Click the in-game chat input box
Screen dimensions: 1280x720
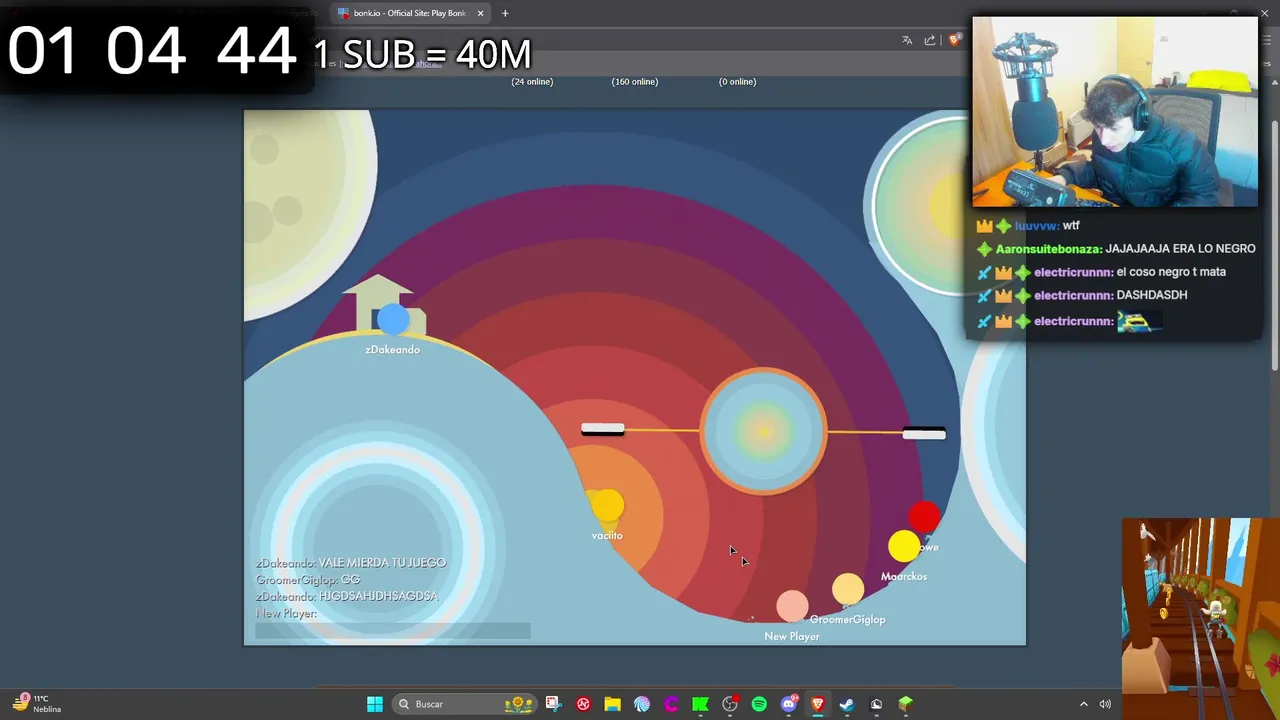point(392,631)
